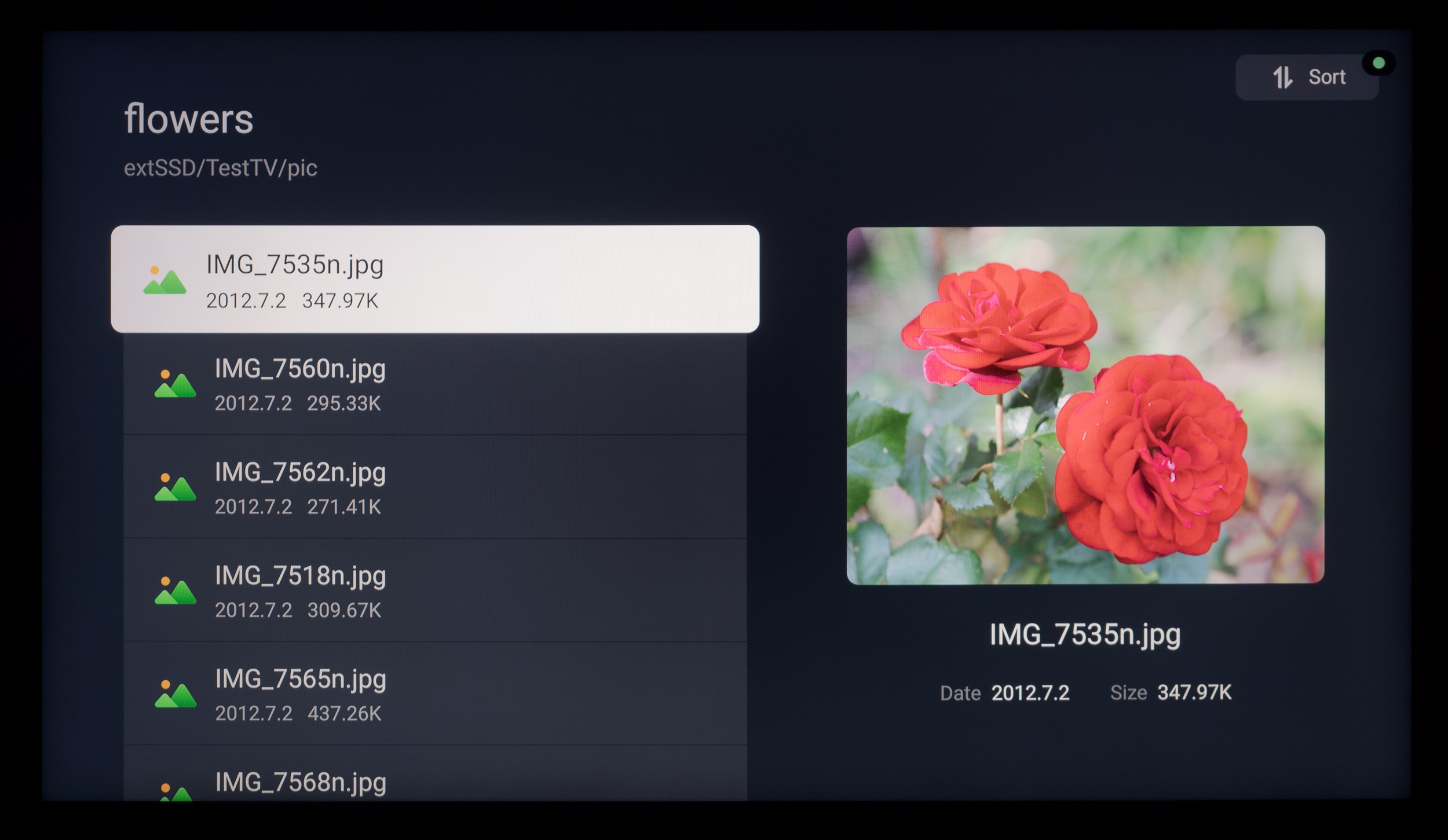This screenshot has height=840, width=1448.
Task: Click the green status dot indicator
Action: click(x=1378, y=63)
